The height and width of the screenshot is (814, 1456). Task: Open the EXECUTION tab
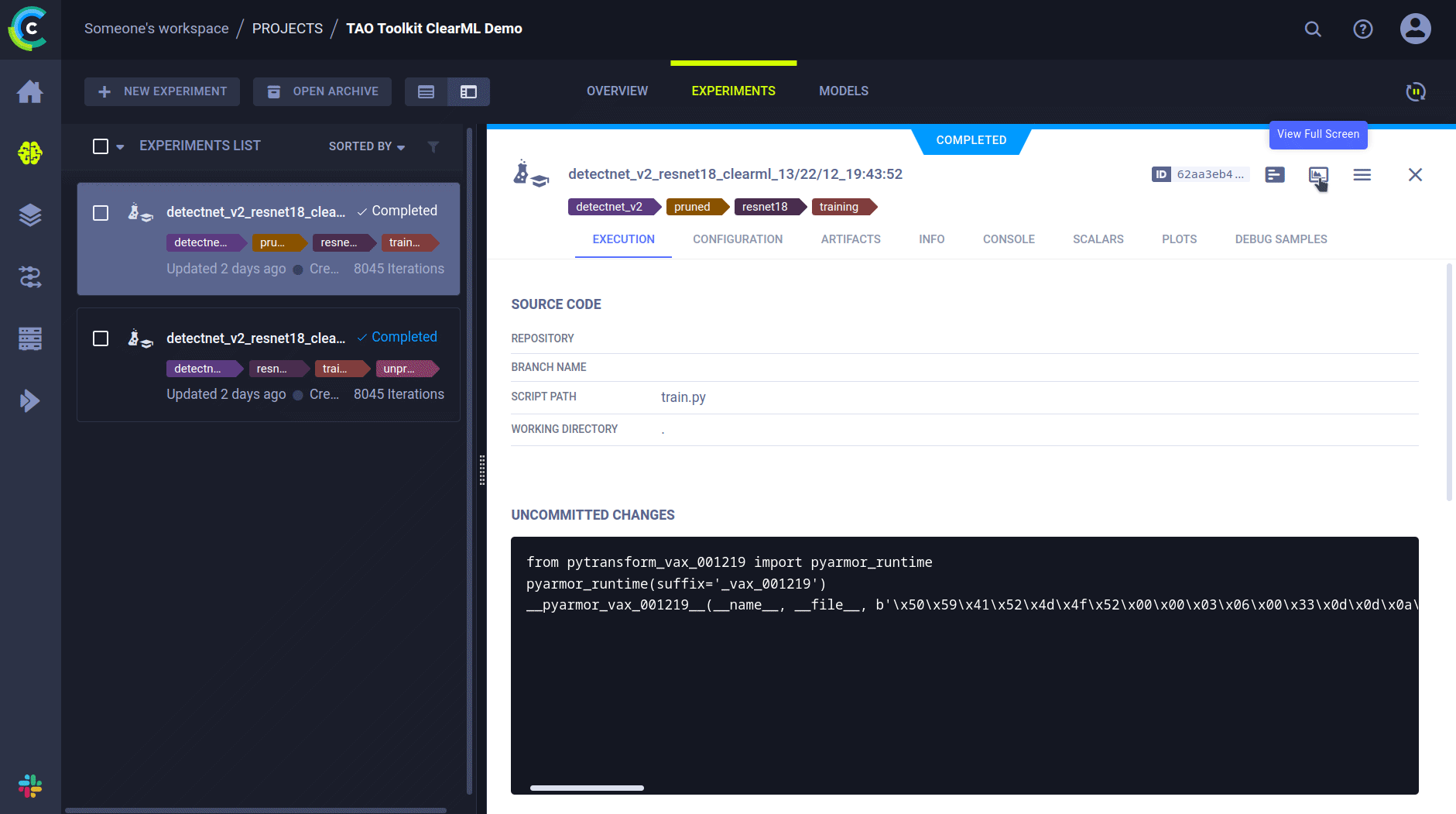tap(623, 239)
